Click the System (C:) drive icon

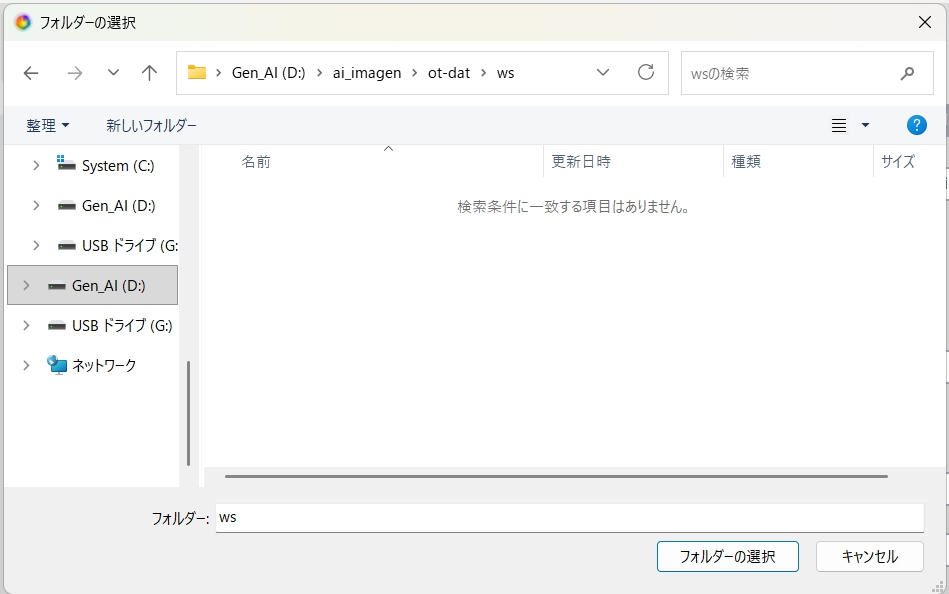coord(66,163)
